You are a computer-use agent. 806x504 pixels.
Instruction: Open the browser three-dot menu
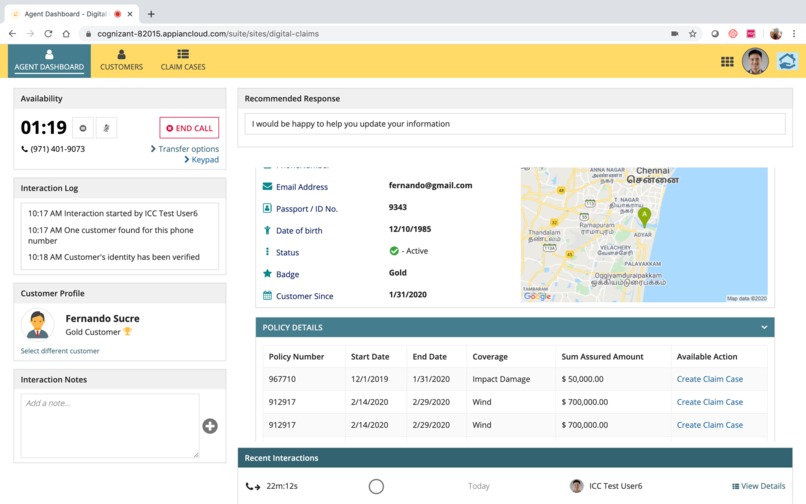point(794,33)
